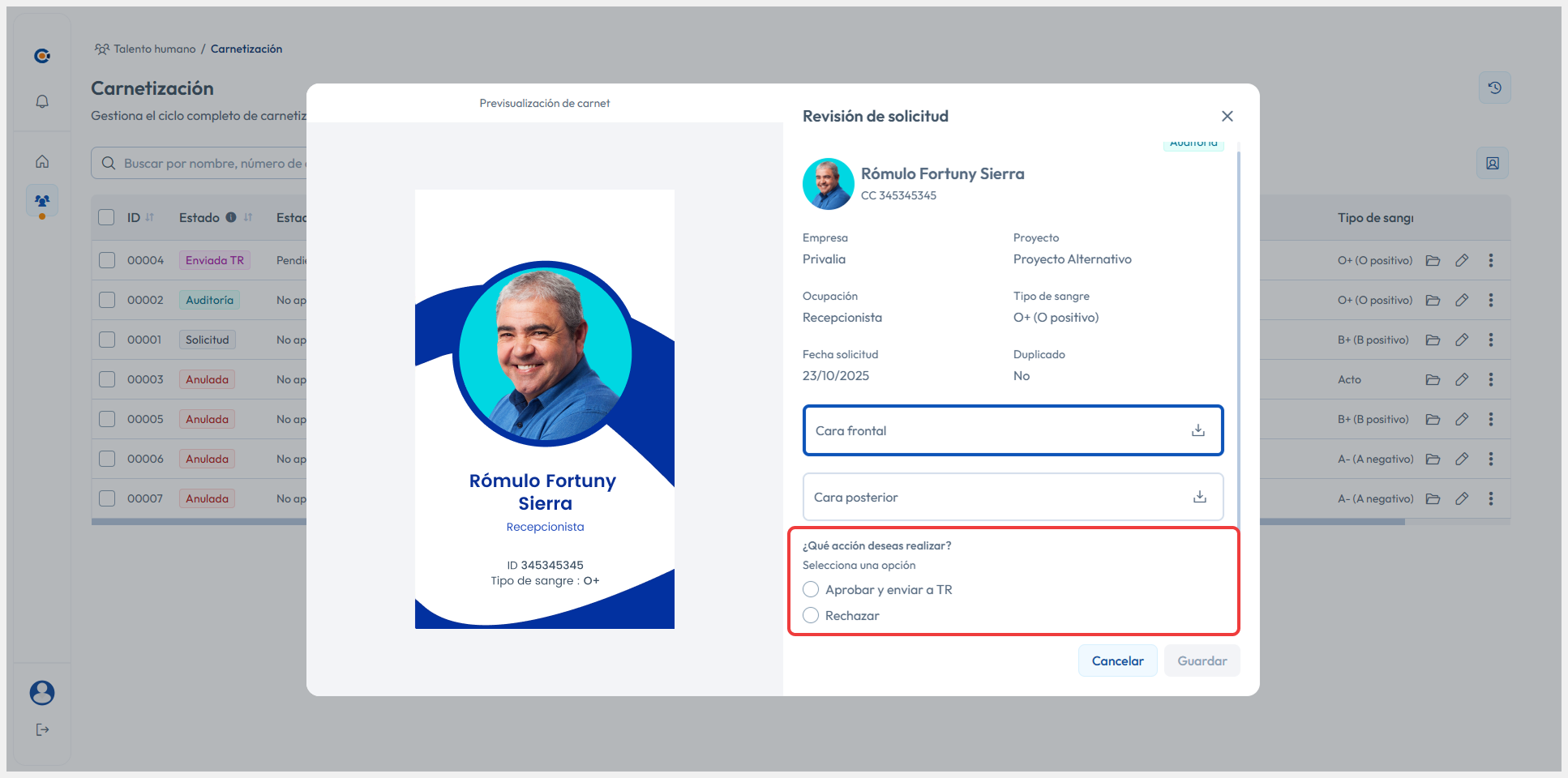Viewport: 1568px width, 778px height.
Task: Open the three-dot menu for row 00004
Action: (x=1491, y=260)
